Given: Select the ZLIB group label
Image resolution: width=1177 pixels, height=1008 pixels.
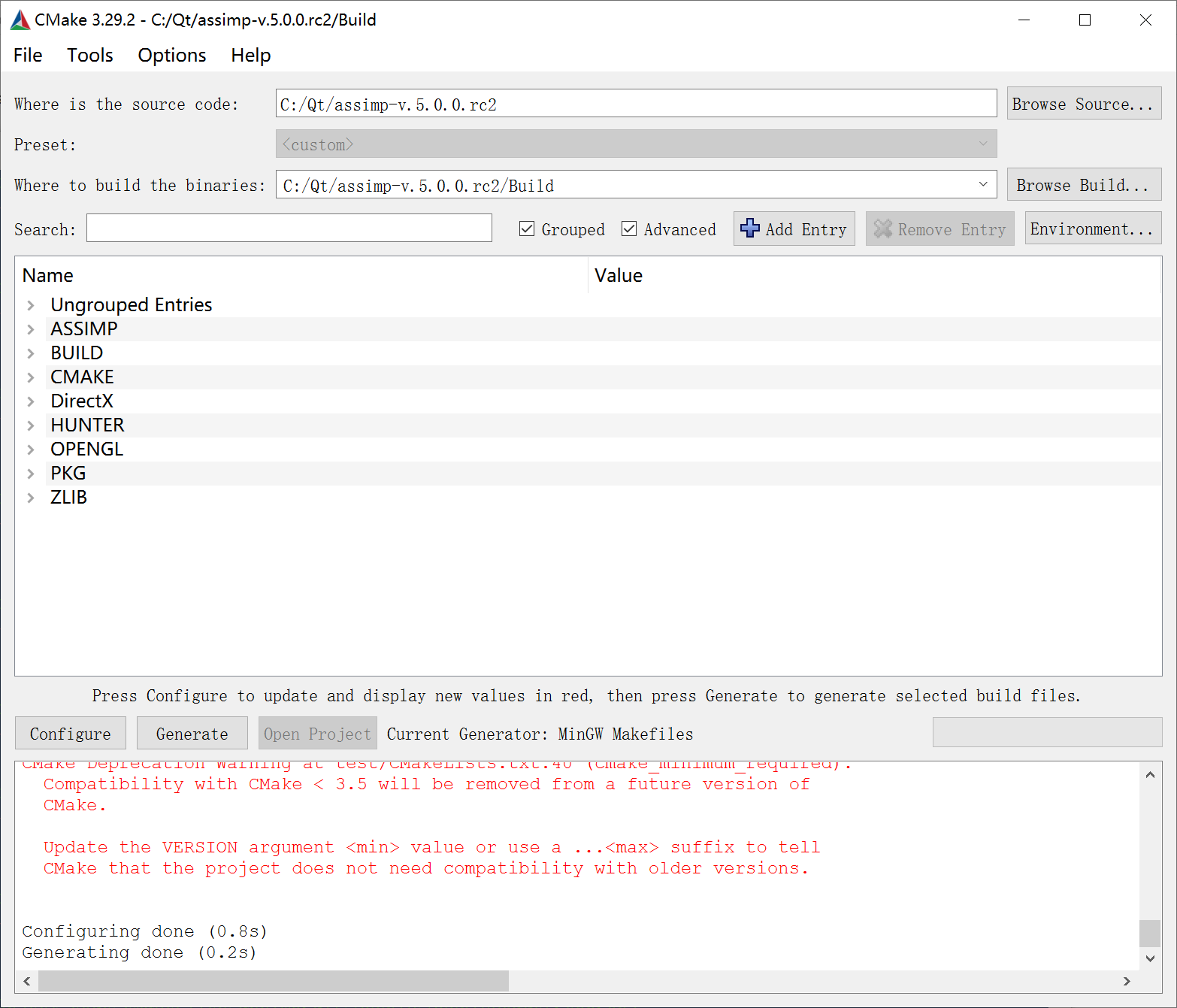Looking at the screenshot, I should (68, 498).
